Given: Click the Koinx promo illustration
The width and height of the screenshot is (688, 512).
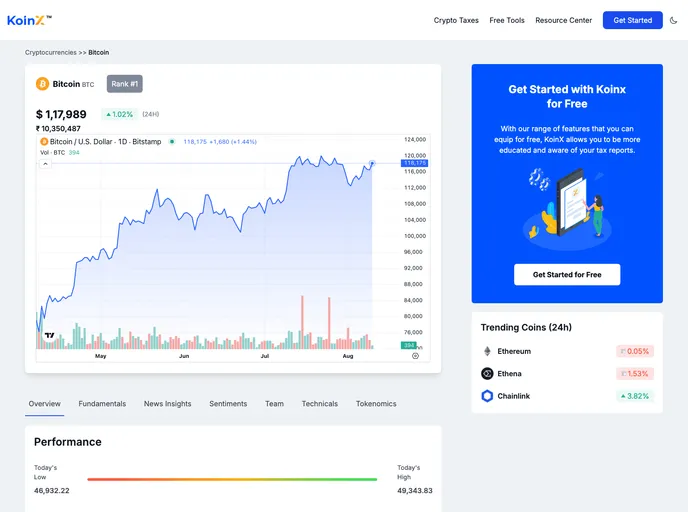Looking at the screenshot, I should (567, 209).
